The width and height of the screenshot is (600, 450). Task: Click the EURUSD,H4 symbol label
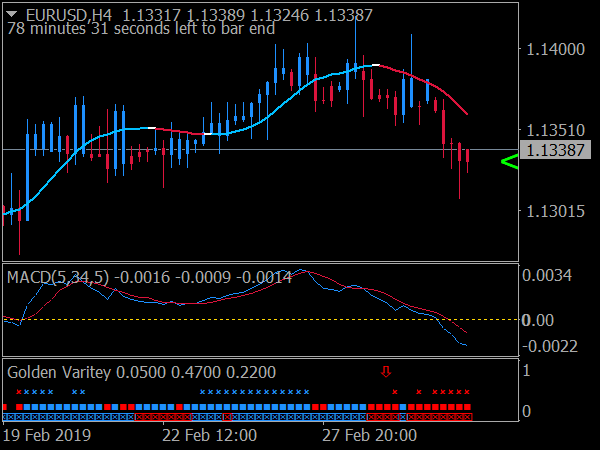coord(69,15)
